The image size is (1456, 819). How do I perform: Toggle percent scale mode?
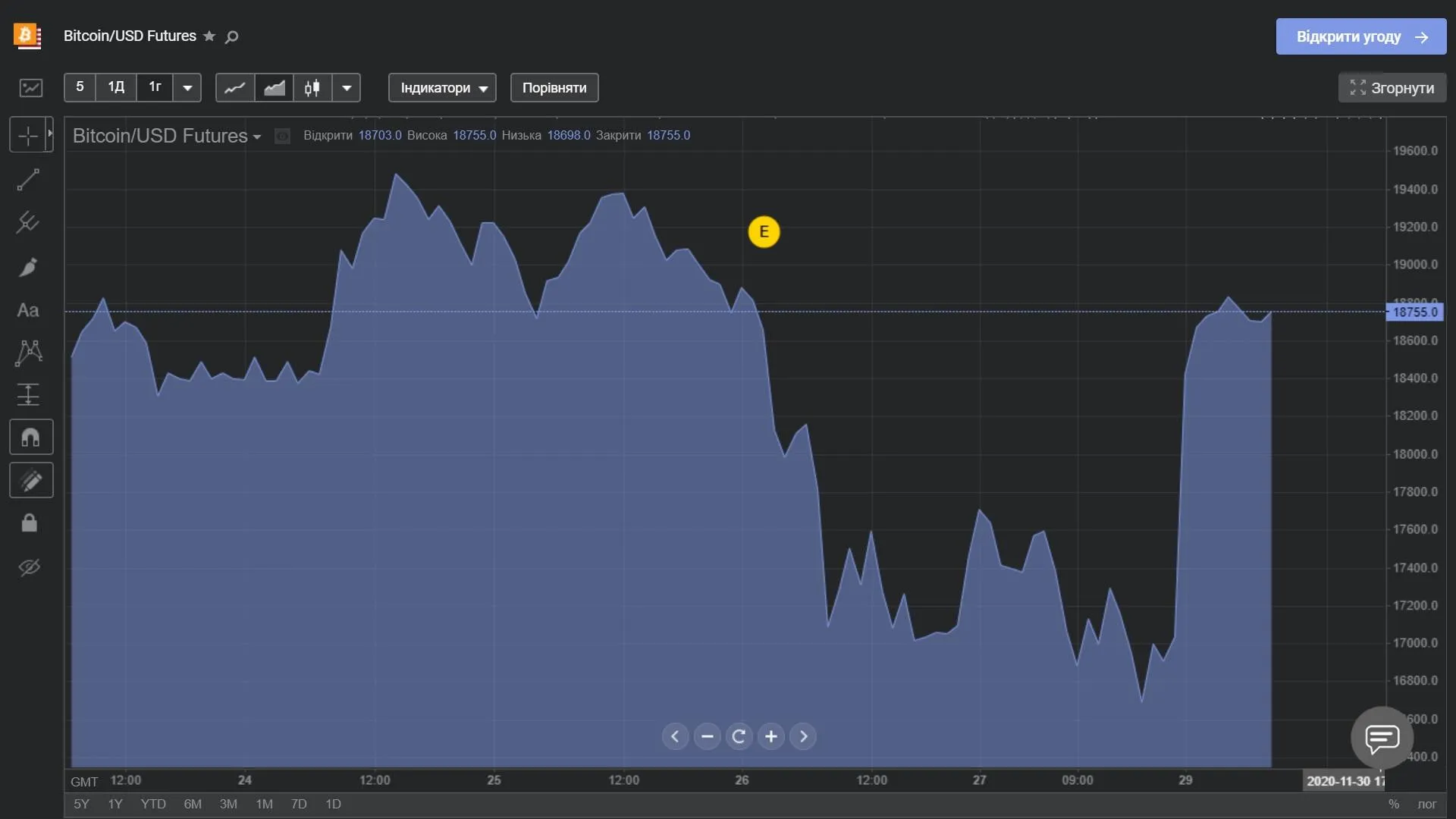pos(1394,804)
